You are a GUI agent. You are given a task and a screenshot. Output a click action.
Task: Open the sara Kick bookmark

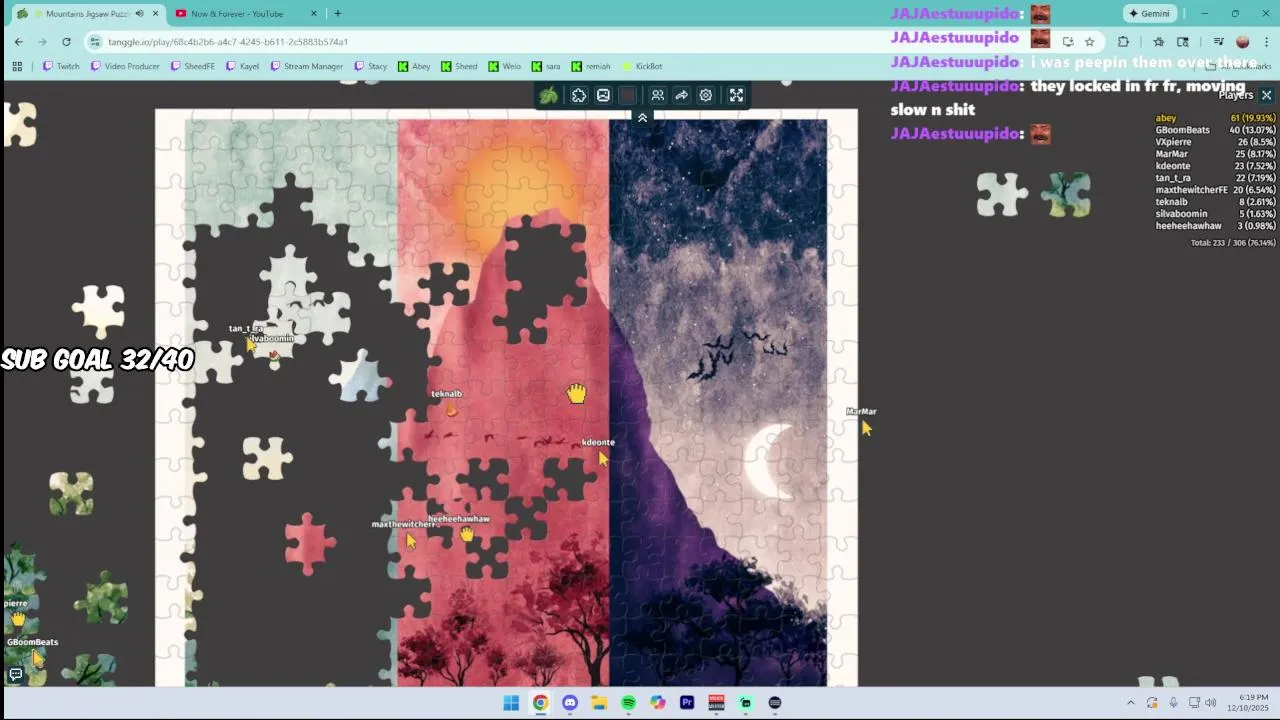(x=546, y=66)
